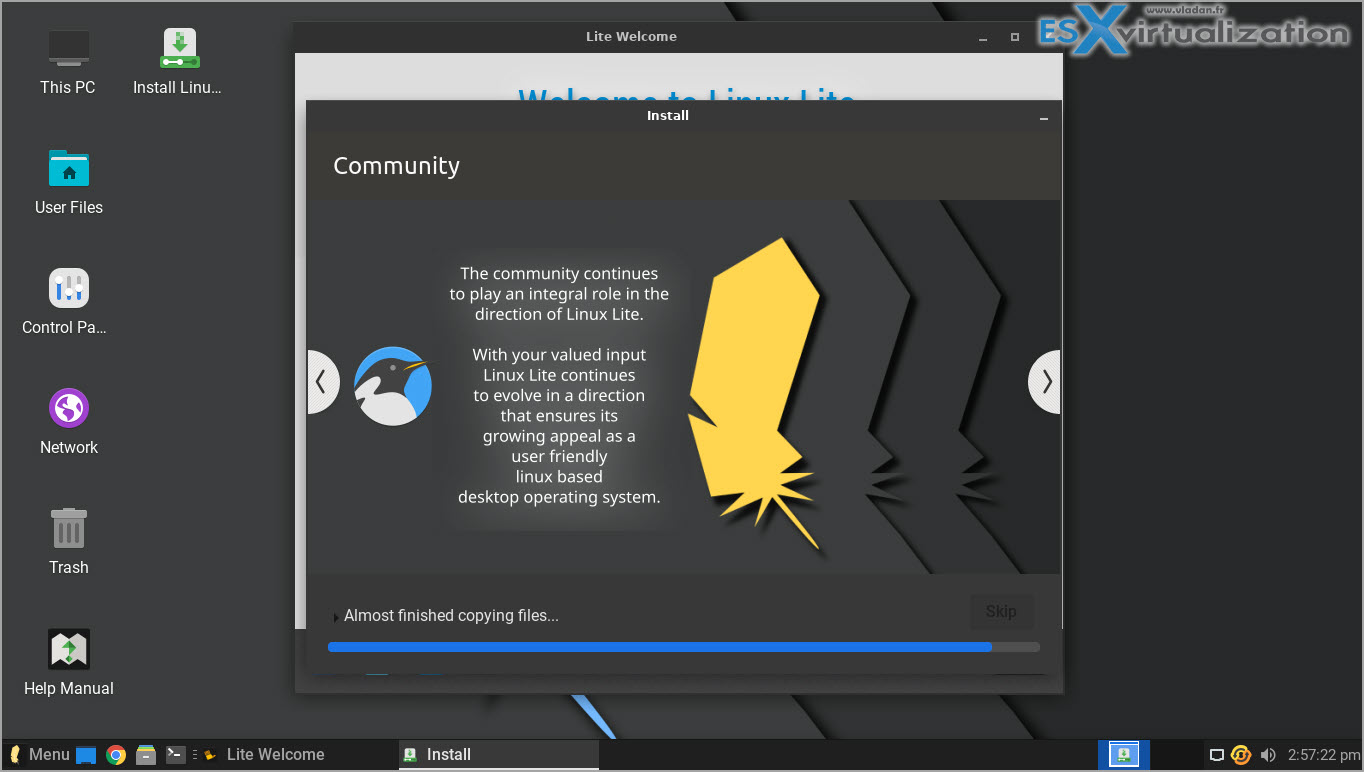This screenshot has width=1364, height=772.
Task: Toggle the show desktop button
Action: pos(86,754)
